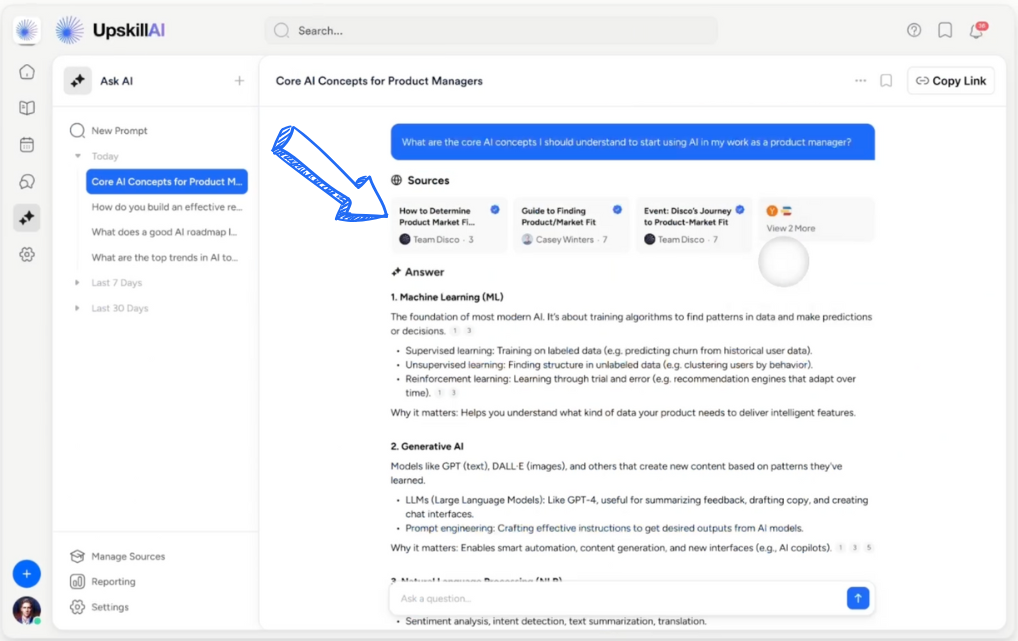Click View 2 More sources
1018x641 pixels.
(x=793, y=226)
